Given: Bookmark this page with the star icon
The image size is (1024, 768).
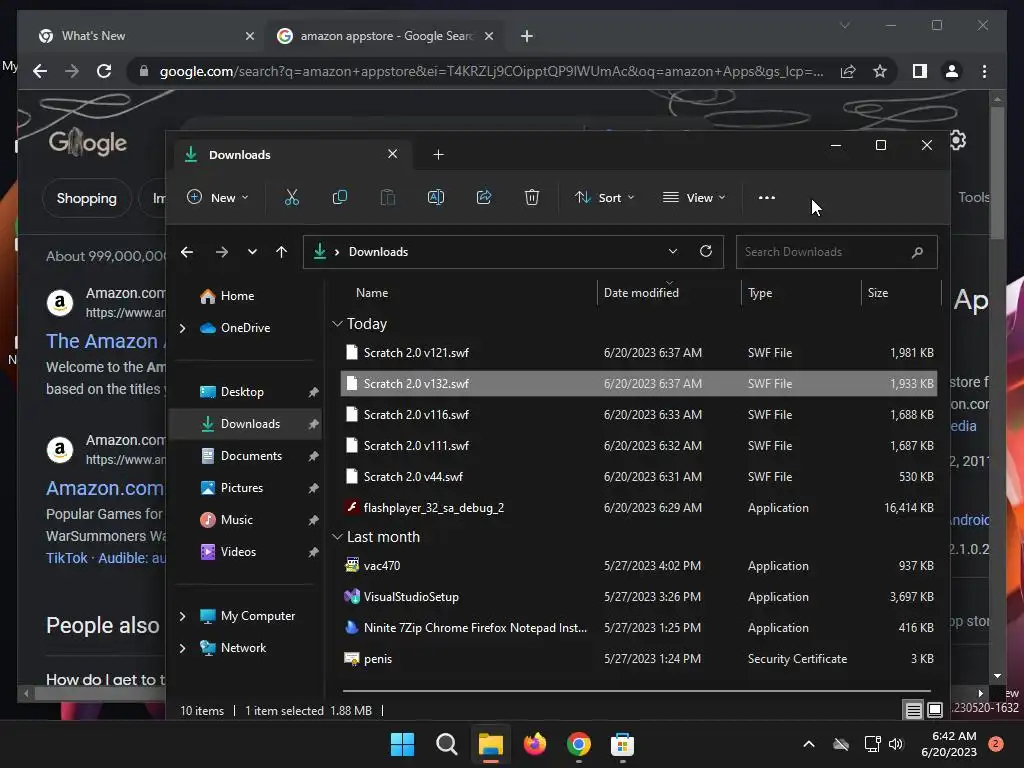Looking at the screenshot, I should (880, 71).
